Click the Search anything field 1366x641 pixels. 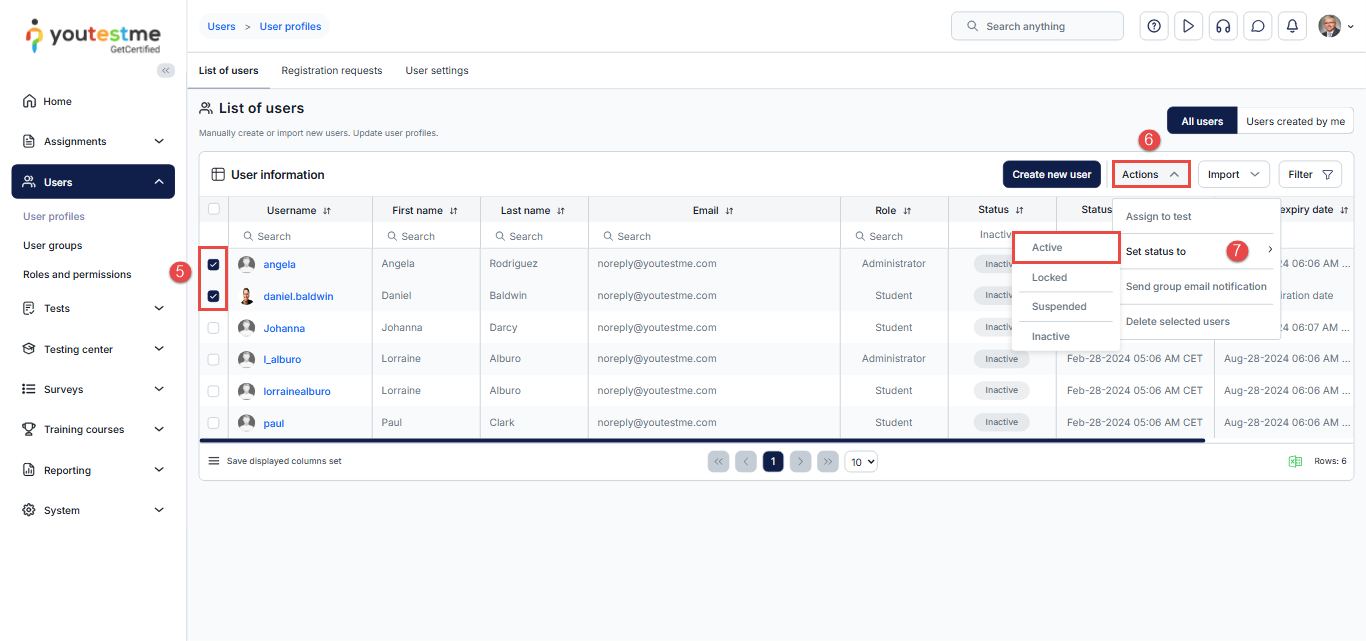coord(1037,26)
